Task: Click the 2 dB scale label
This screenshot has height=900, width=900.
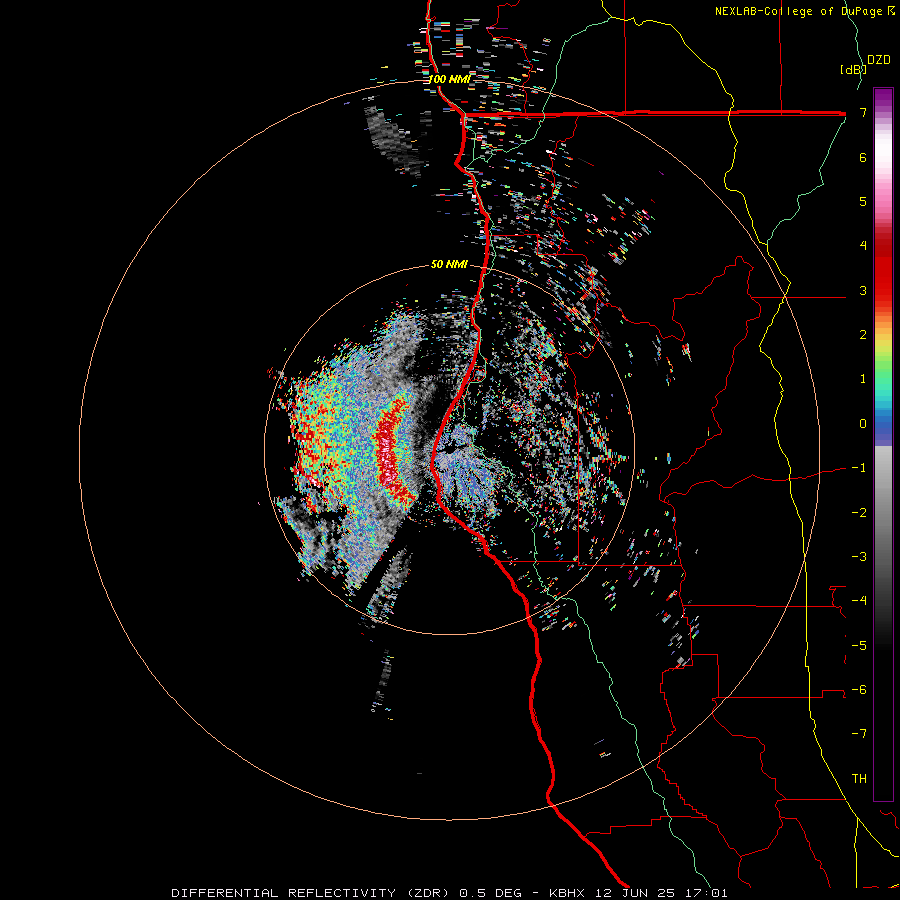Action: [863, 335]
